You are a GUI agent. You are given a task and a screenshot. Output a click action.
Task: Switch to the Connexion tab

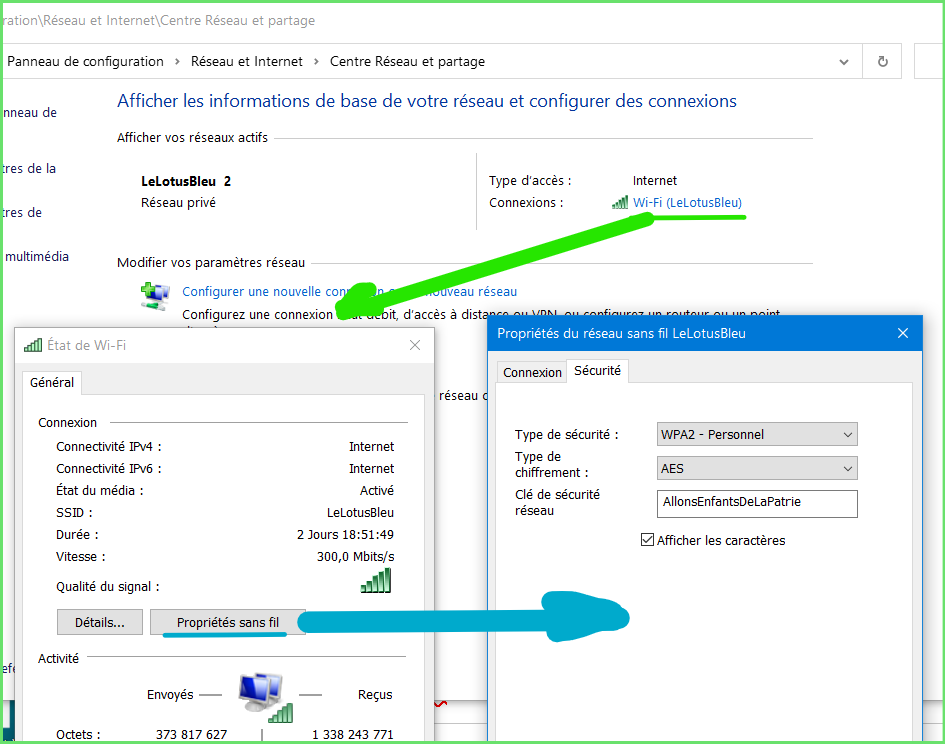[532, 372]
